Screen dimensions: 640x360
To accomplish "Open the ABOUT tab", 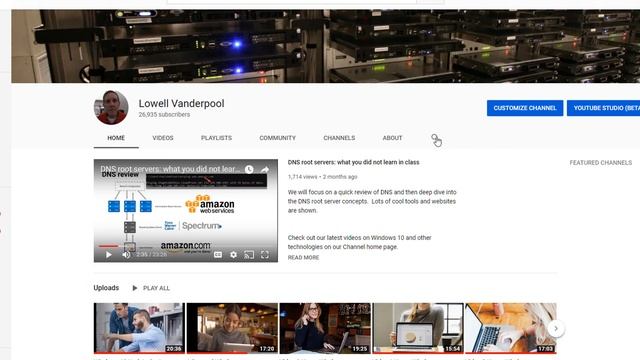I will coord(392,138).
